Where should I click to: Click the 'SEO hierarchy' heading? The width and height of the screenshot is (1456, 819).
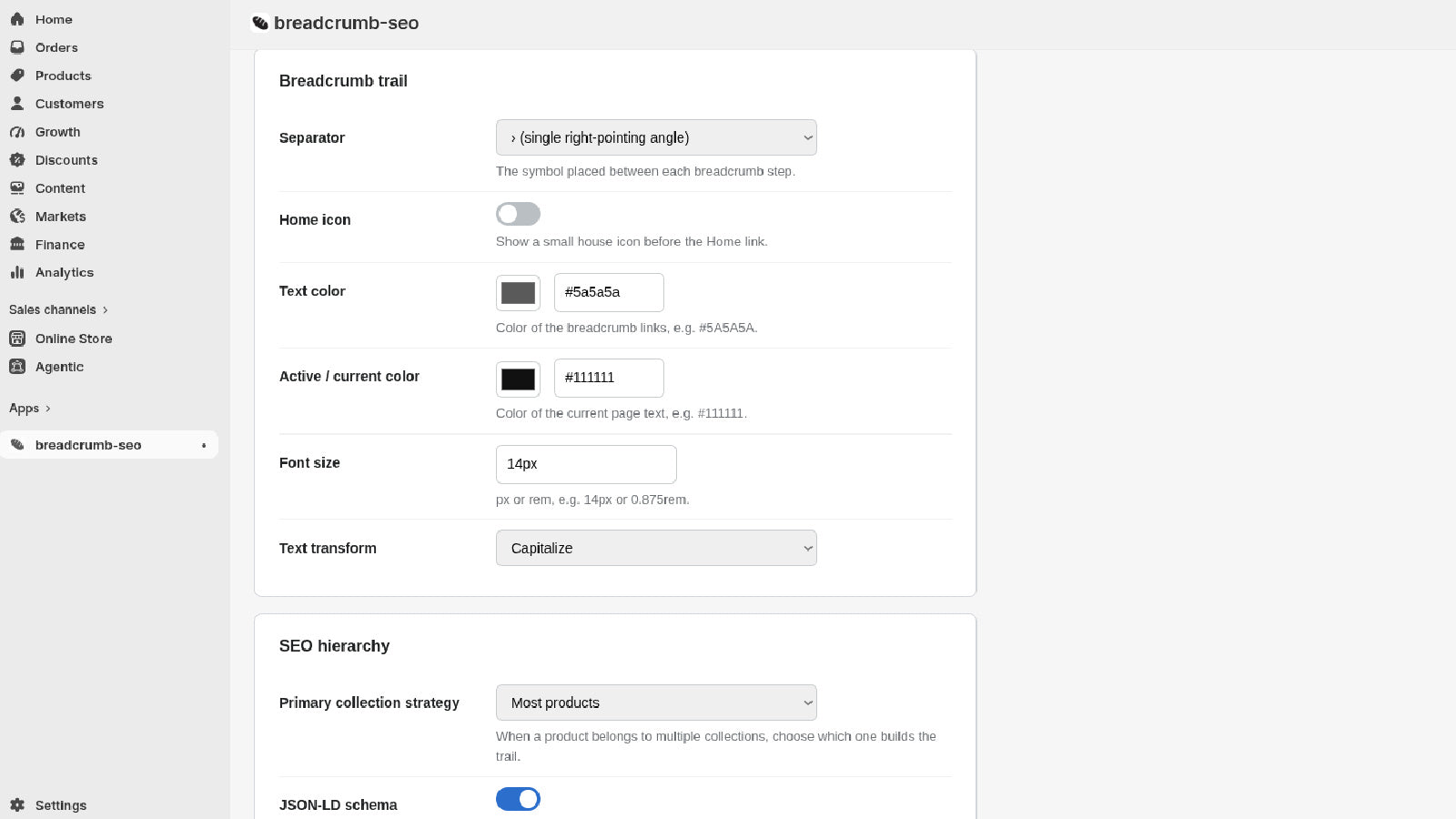(334, 646)
